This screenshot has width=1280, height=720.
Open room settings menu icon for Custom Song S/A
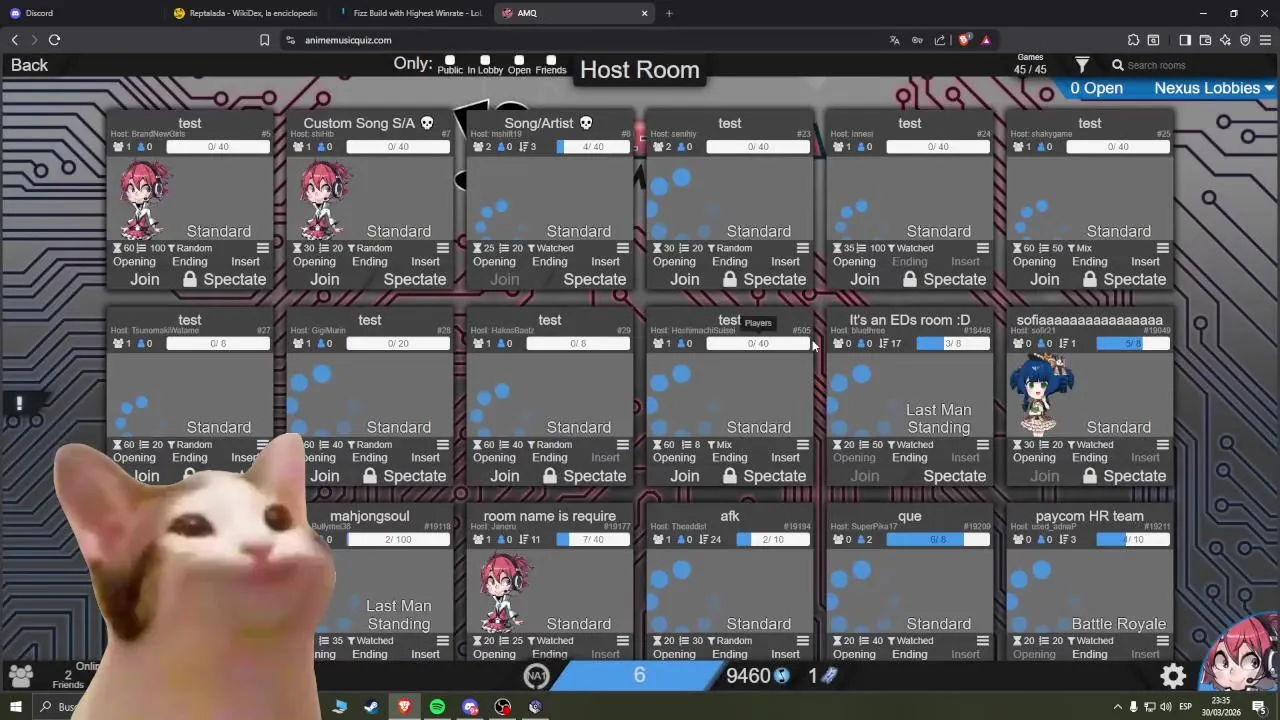point(443,248)
